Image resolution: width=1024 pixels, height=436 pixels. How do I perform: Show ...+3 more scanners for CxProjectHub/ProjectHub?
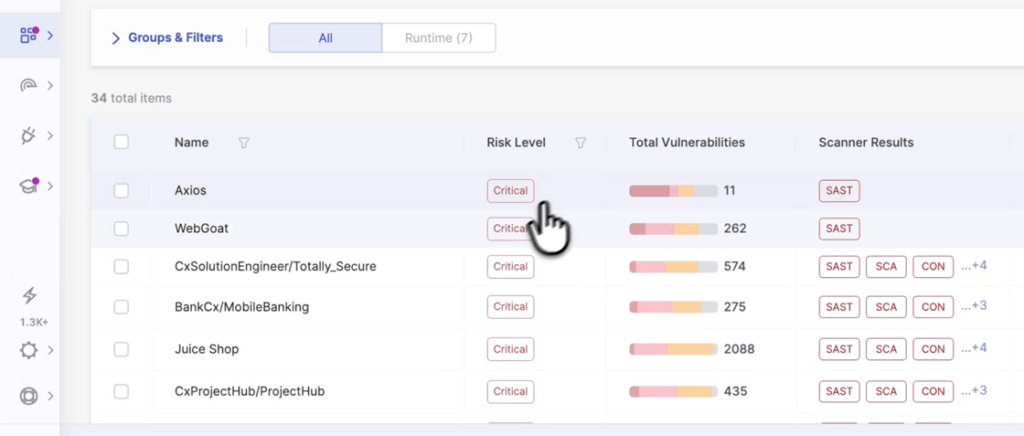point(974,390)
